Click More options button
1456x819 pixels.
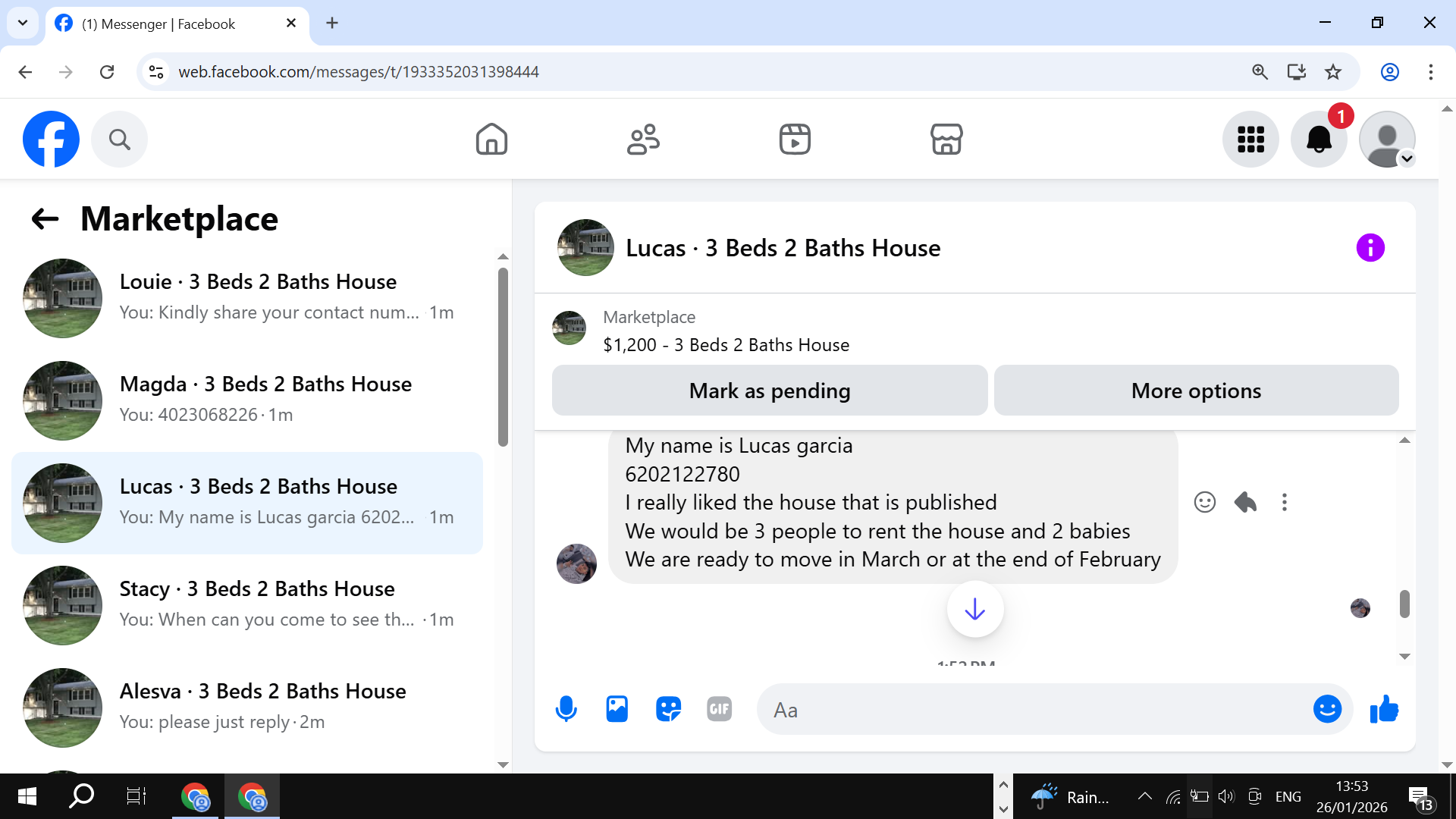click(x=1196, y=391)
